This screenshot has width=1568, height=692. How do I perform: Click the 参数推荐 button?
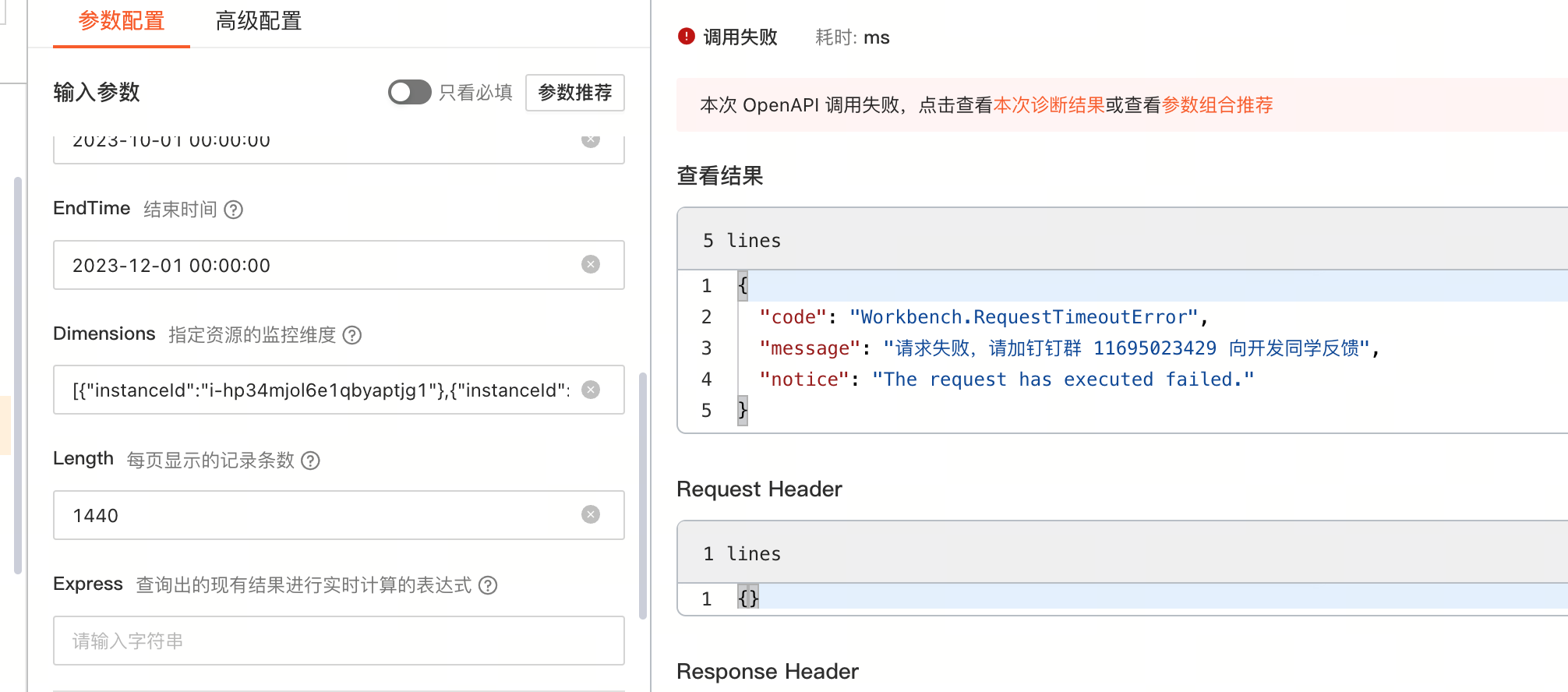coord(575,93)
